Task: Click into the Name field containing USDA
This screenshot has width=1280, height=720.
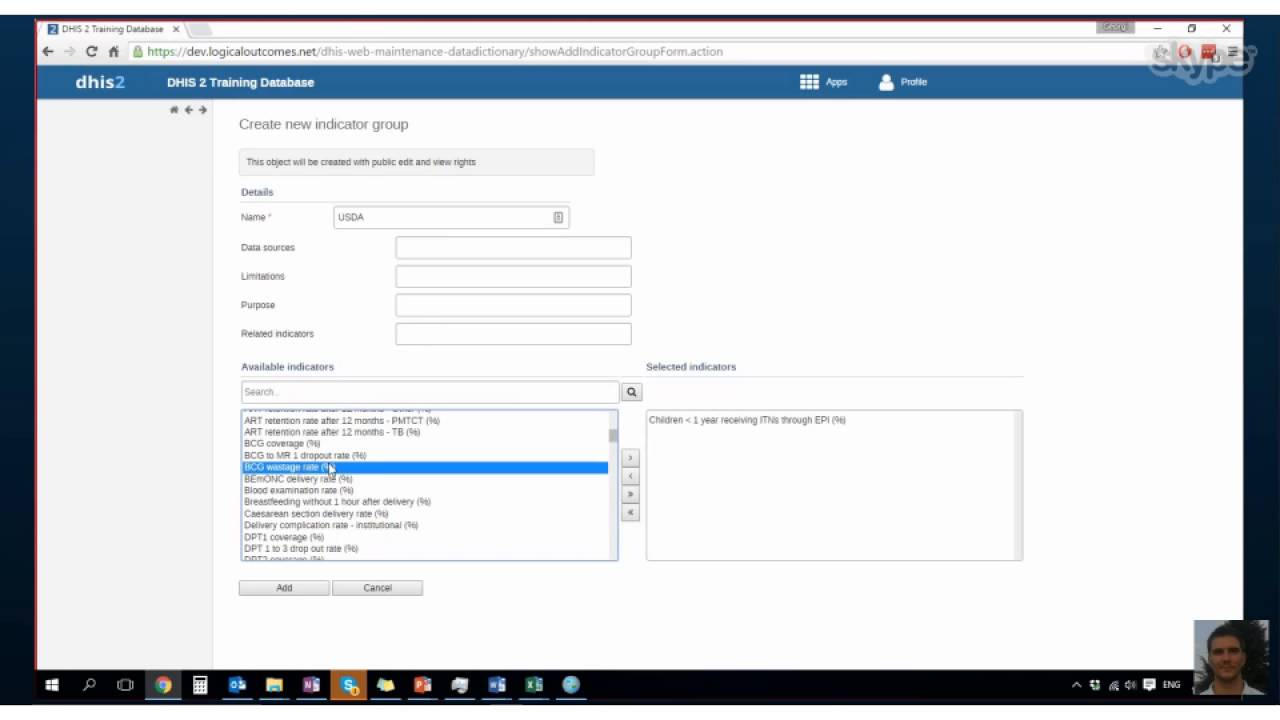Action: coord(451,217)
